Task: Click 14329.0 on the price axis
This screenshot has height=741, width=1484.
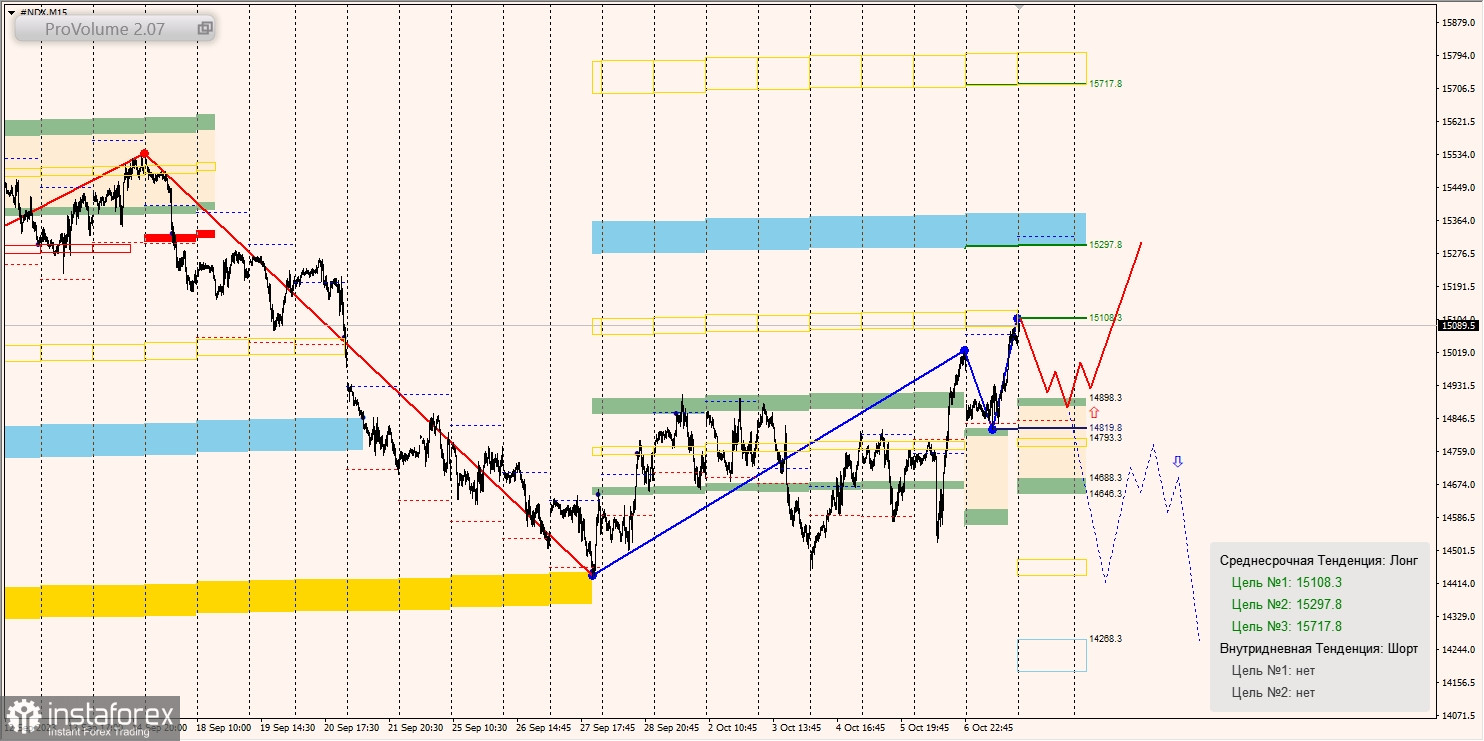Action: click(1459, 616)
